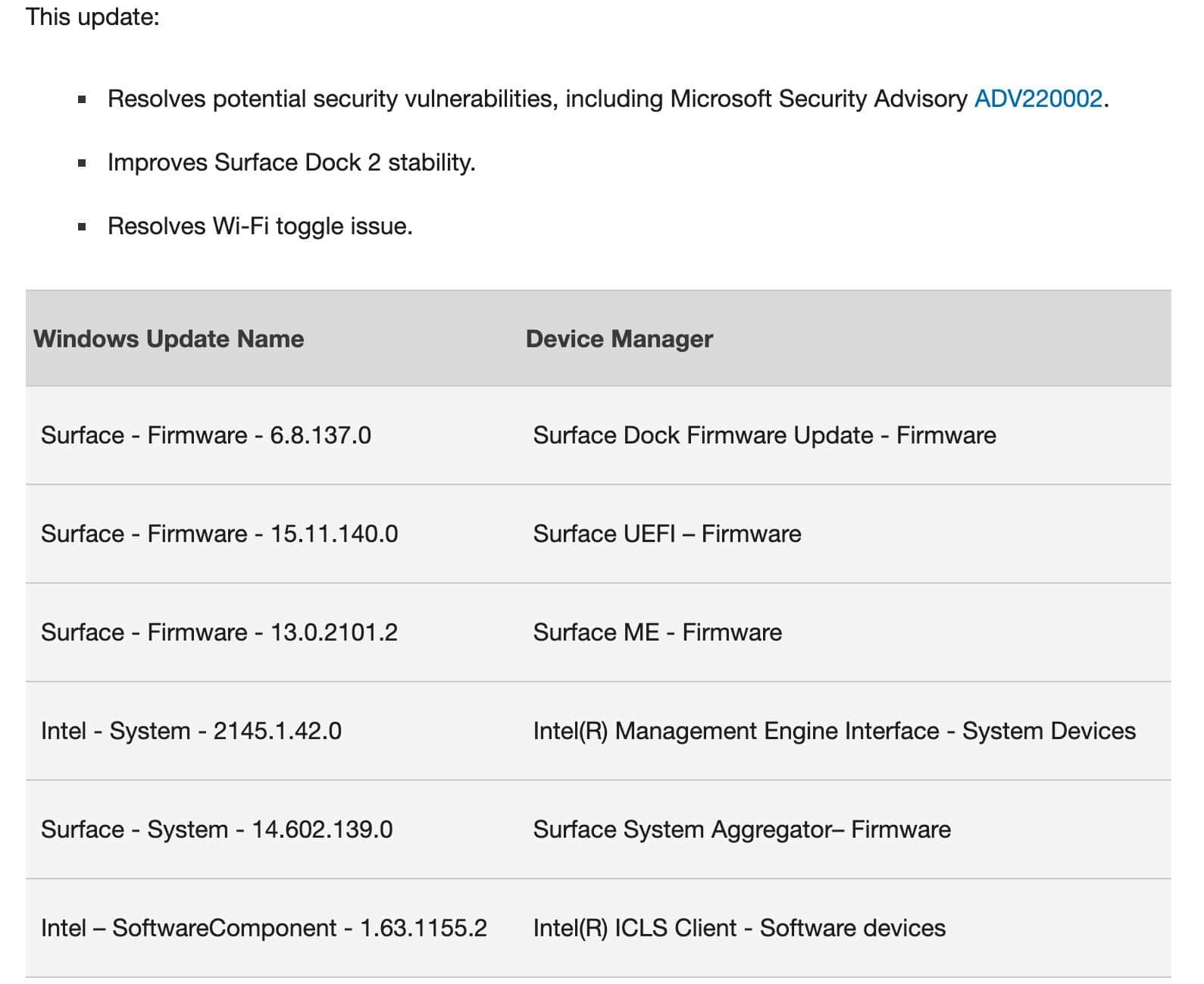1204x984 pixels.
Task: Click the 'Windows Update Name' column header
Action: [x=169, y=339]
